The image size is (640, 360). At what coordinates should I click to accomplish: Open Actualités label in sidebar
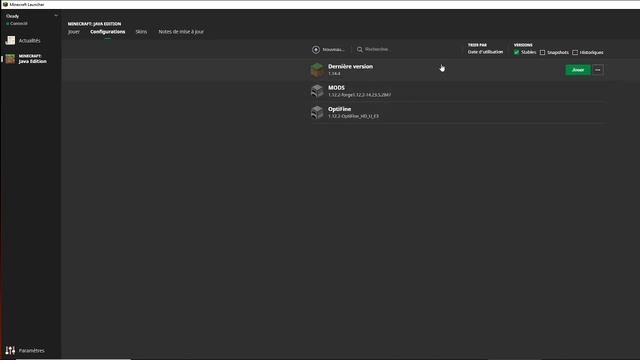pyautogui.click(x=29, y=40)
